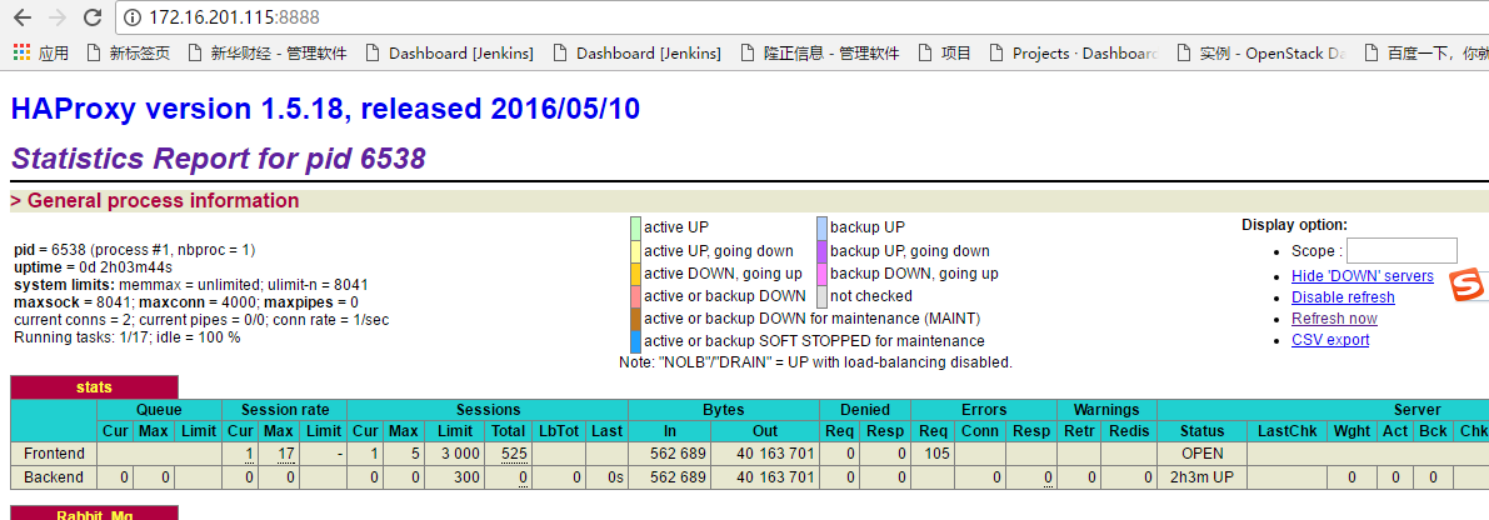Click the Backend status 2h3m UP cell
This screenshot has width=1489, height=520.
click(x=1202, y=477)
